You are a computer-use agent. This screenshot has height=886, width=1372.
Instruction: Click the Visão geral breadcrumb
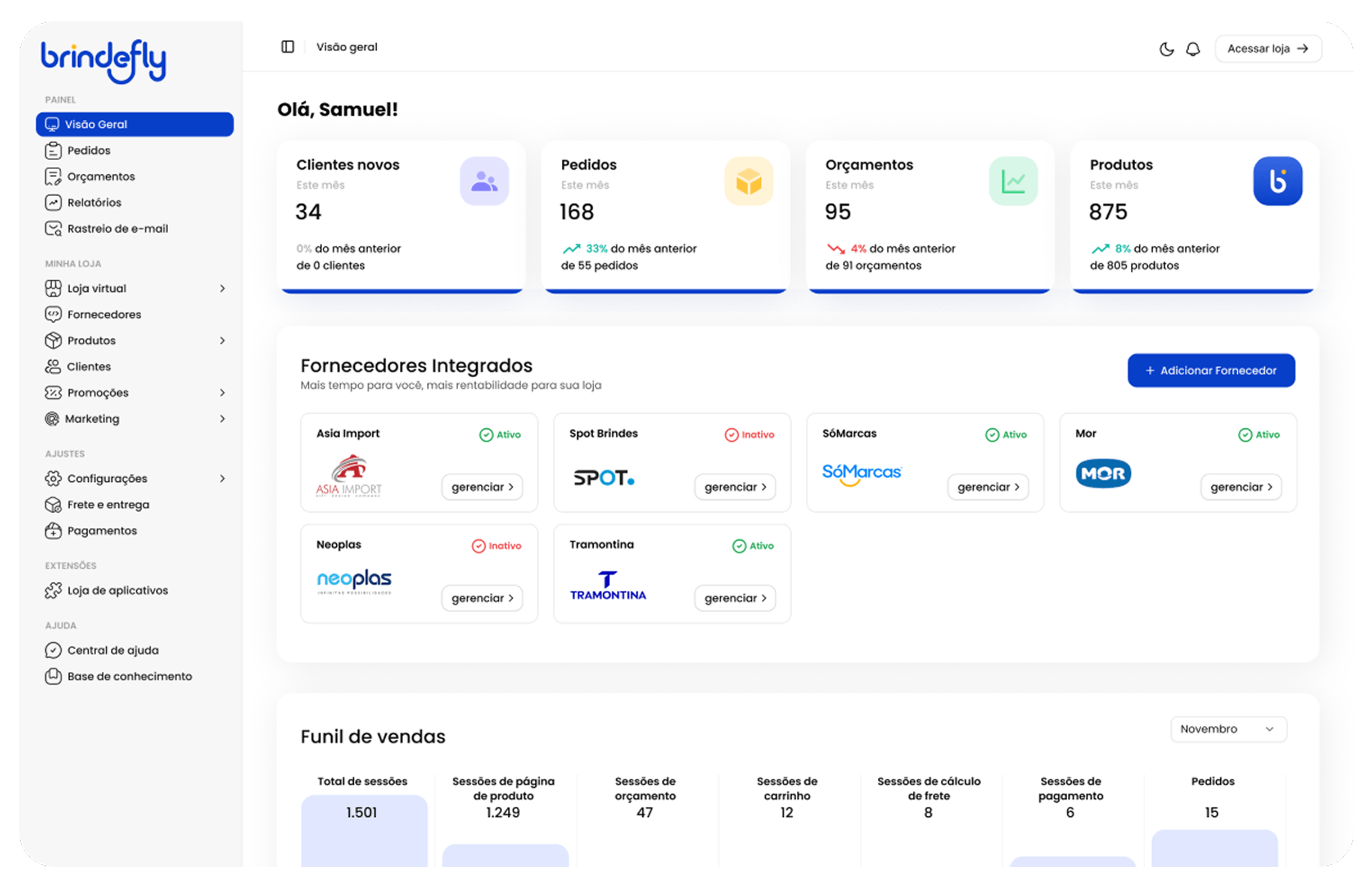pyautogui.click(x=347, y=47)
